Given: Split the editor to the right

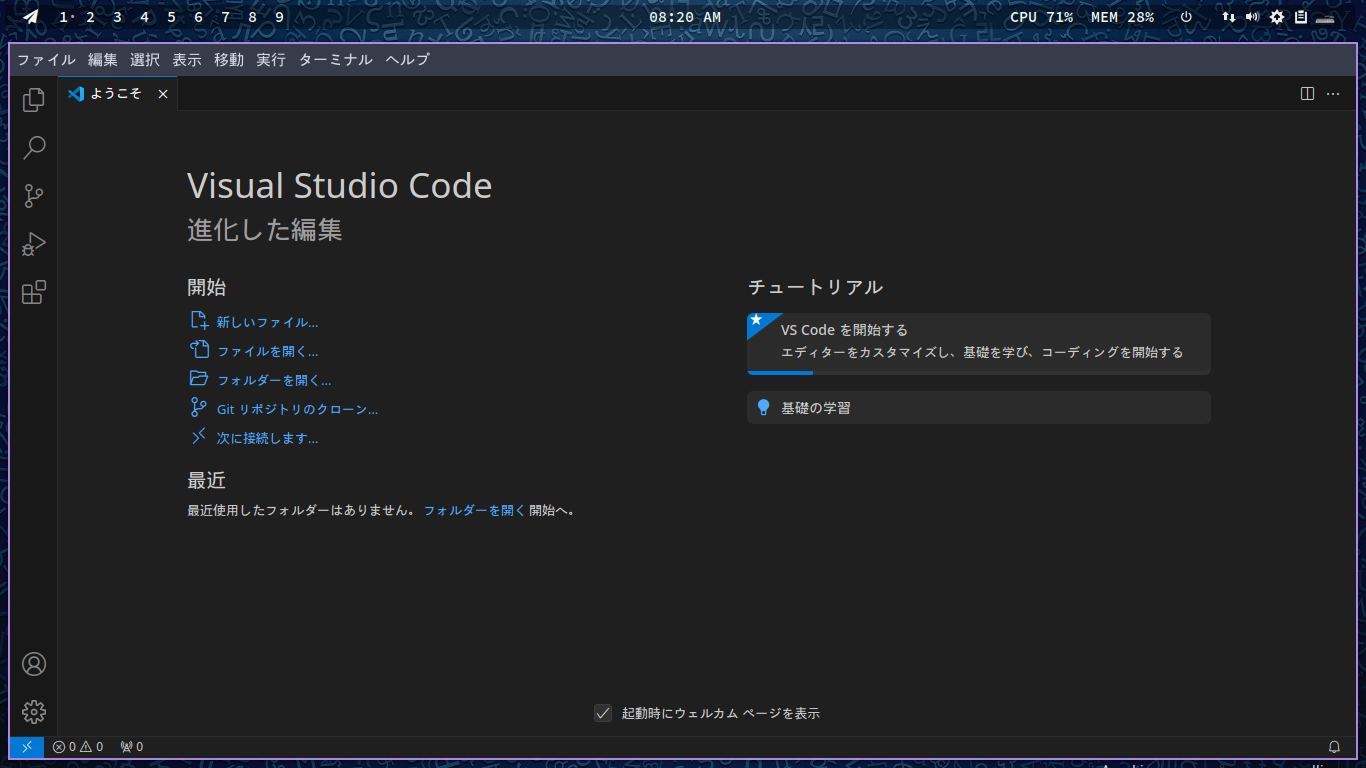Looking at the screenshot, I should (1307, 94).
